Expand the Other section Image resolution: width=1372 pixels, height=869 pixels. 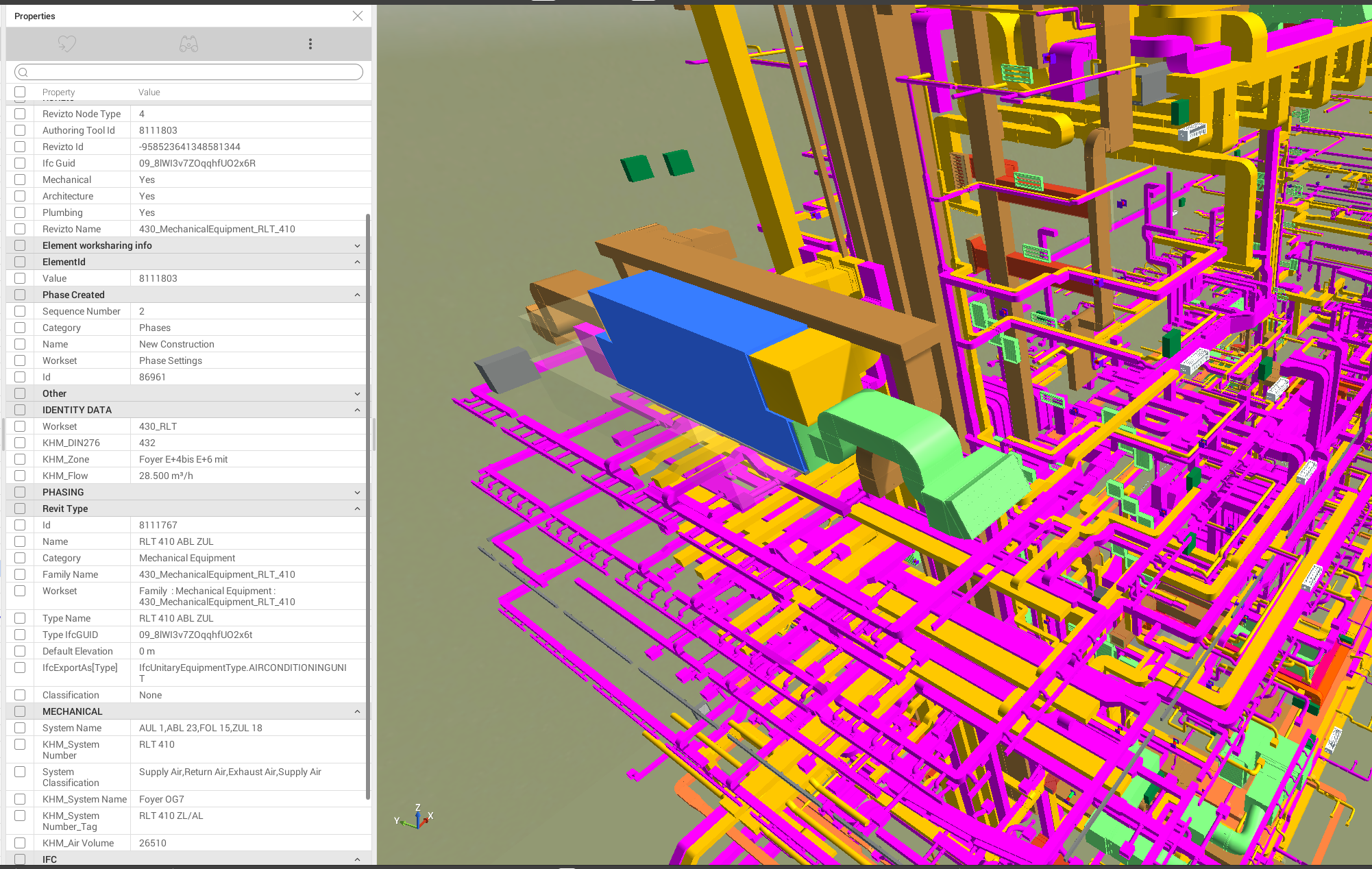click(x=357, y=393)
